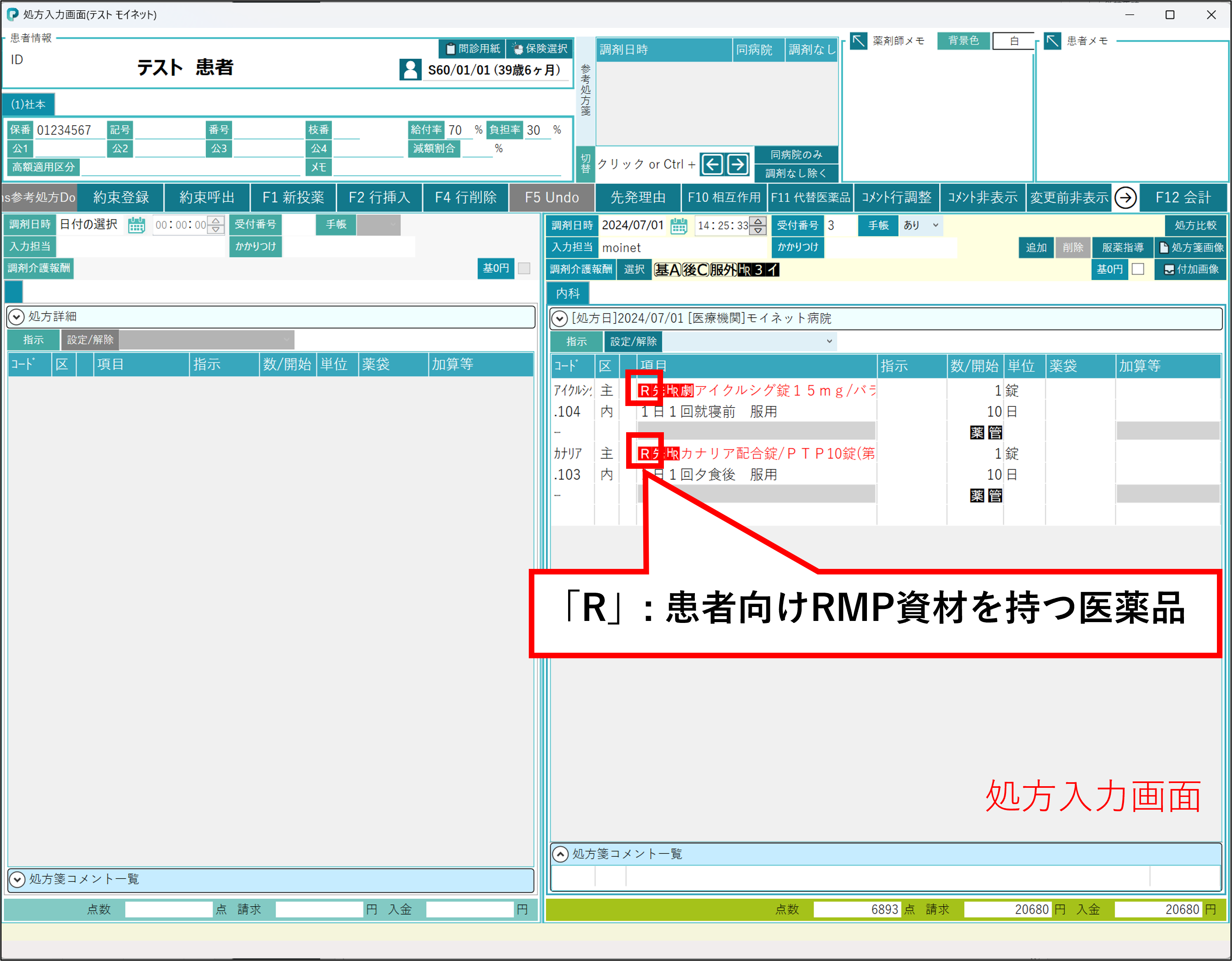Click the 管 badge in アイクルシグ row

coord(995,433)
